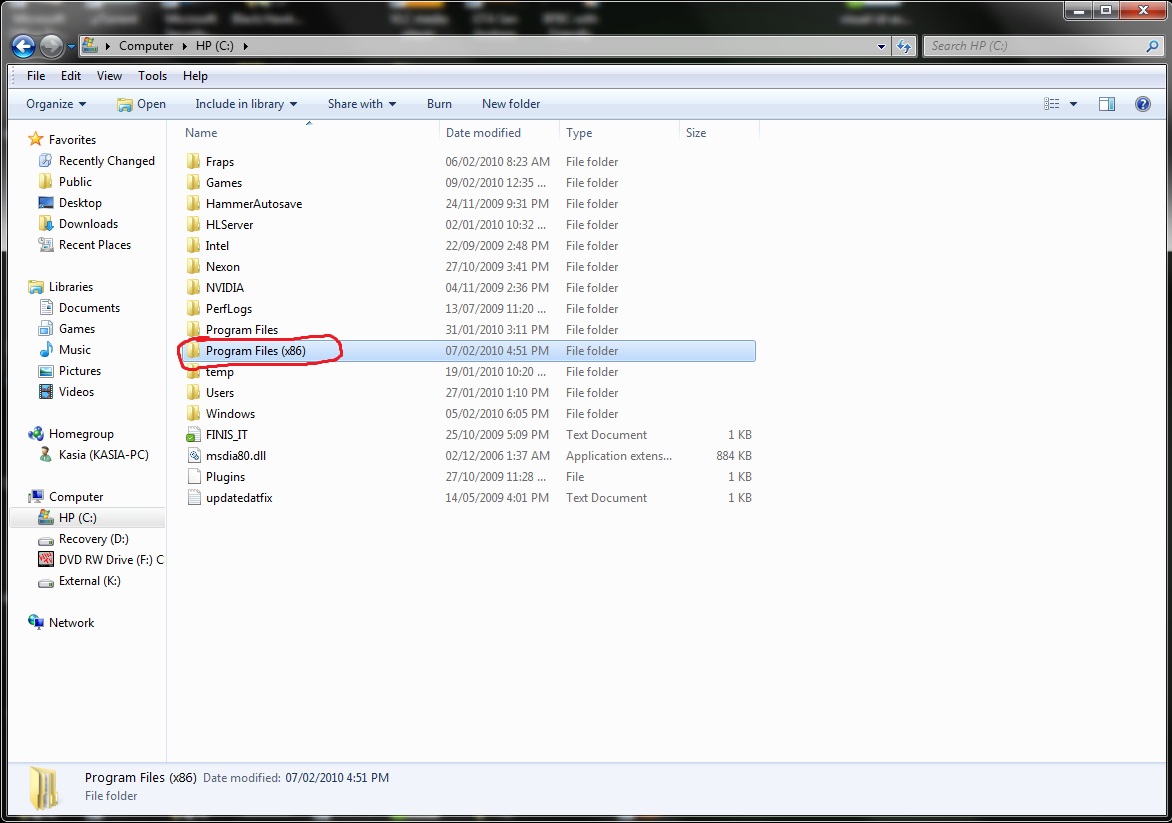Click the Burn button
The height and width of the screenshot is (823, 1172).
(439, 104)
